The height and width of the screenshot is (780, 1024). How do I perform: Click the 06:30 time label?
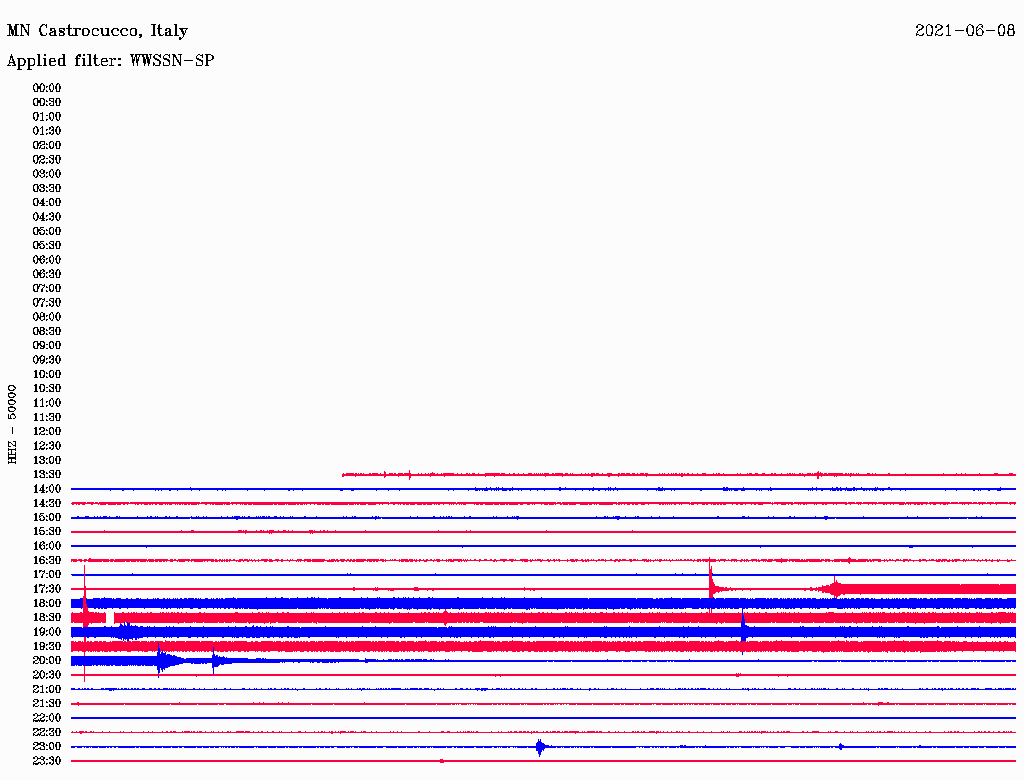47,274
